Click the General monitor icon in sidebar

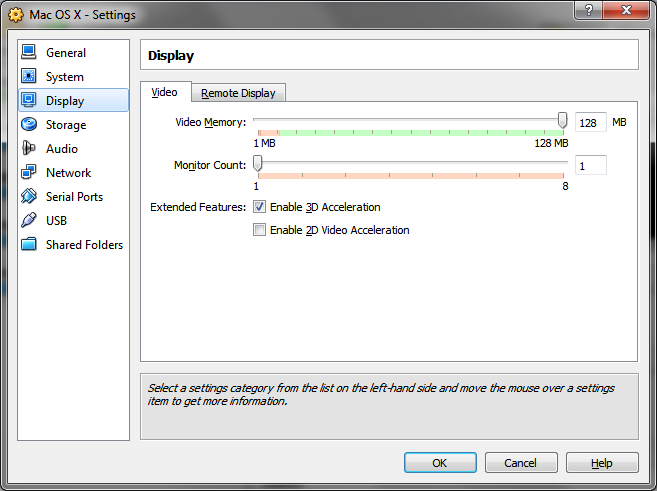28,52
